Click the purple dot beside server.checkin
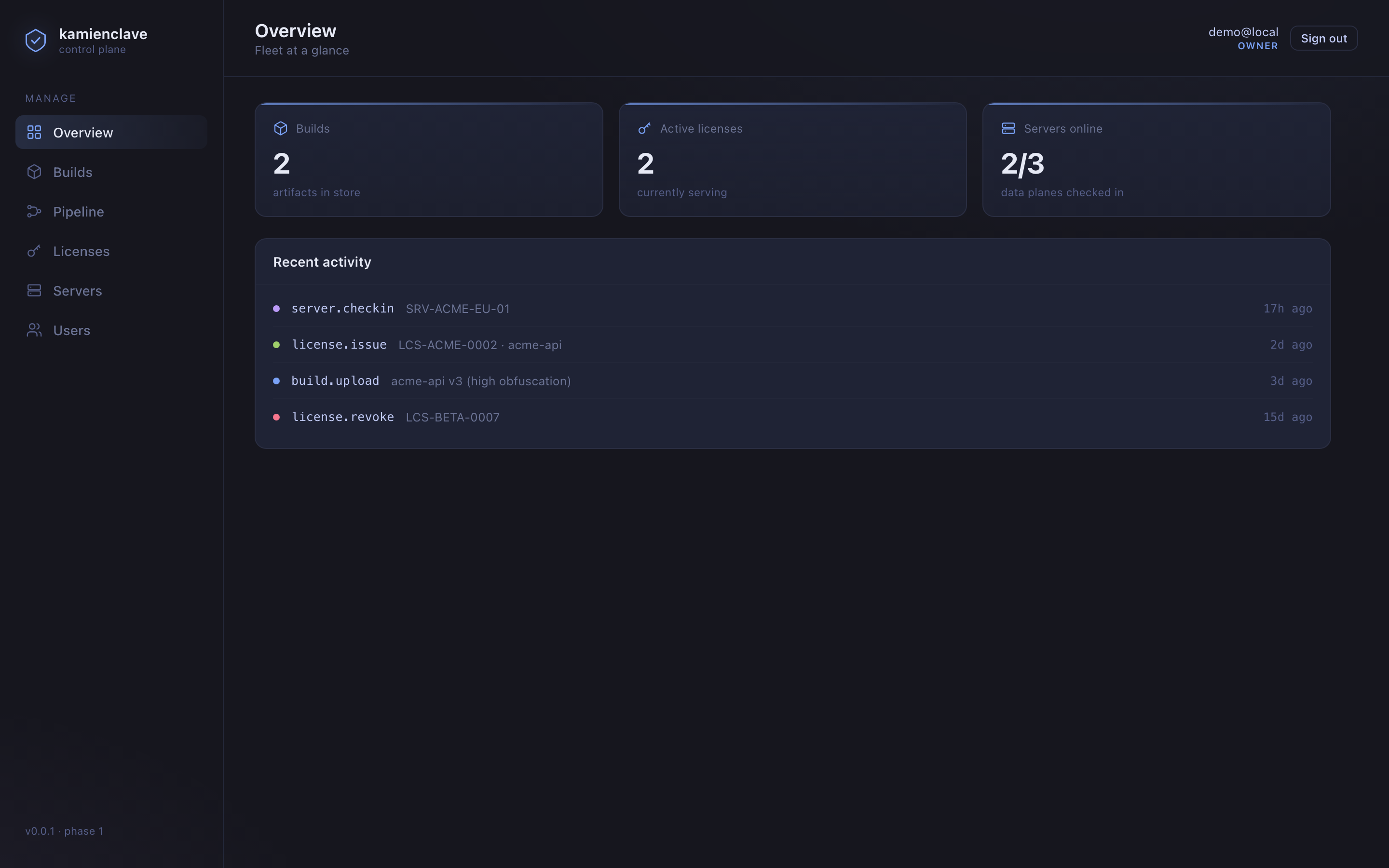This screenshot has height=868, width=1389. click(277, 309)
